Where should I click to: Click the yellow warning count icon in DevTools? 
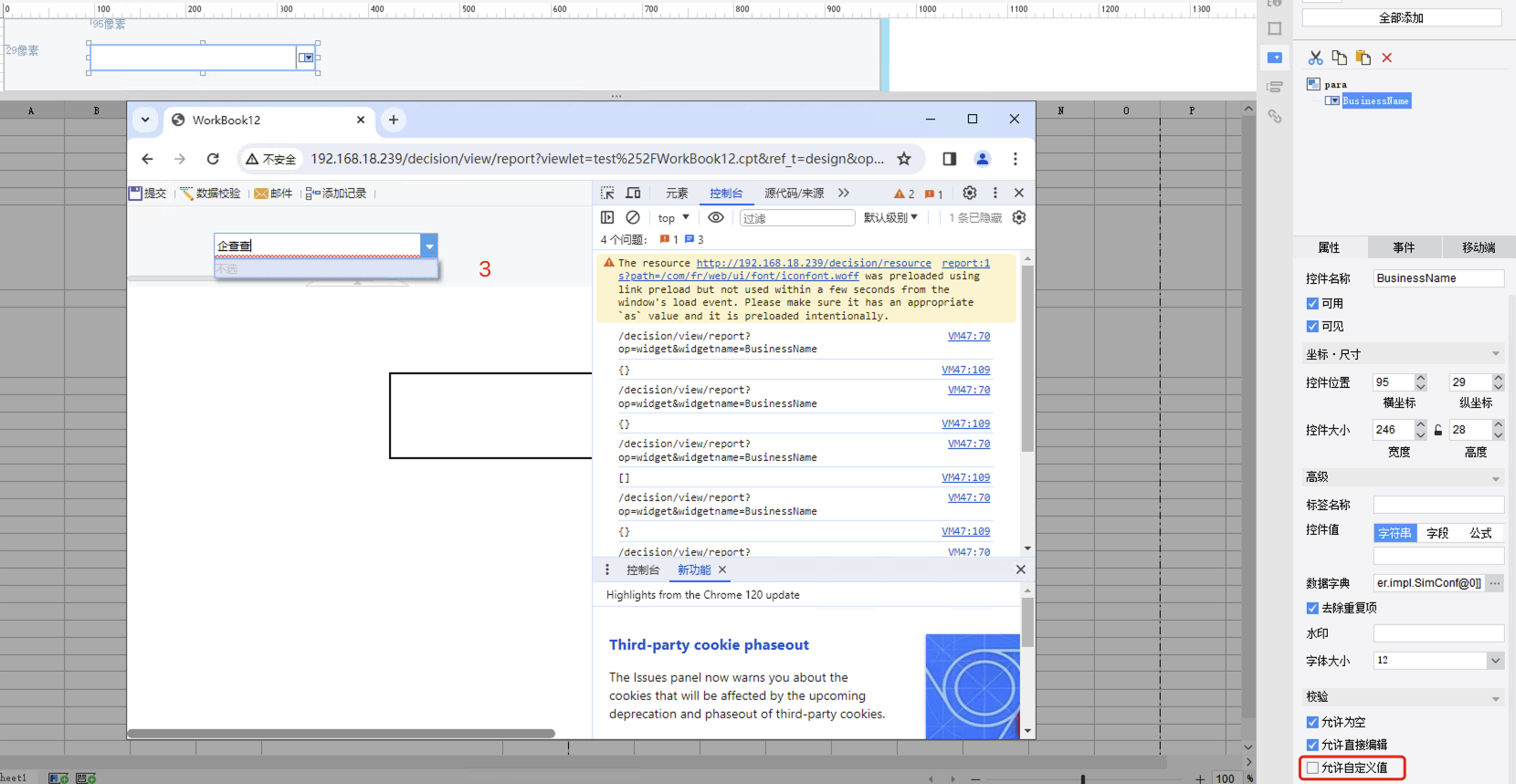904,193
